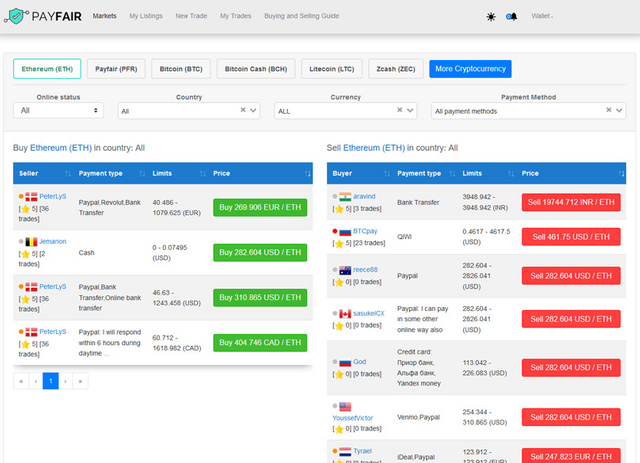Select the Payfair (PFR) tab
Viewport: 640px width, 463px height.
[116, 69]
